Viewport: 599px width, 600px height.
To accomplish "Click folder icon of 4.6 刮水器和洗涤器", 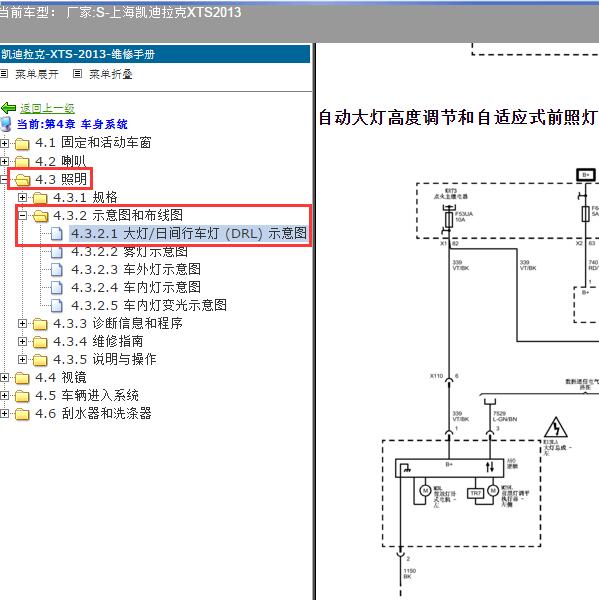I will (22, 414).
